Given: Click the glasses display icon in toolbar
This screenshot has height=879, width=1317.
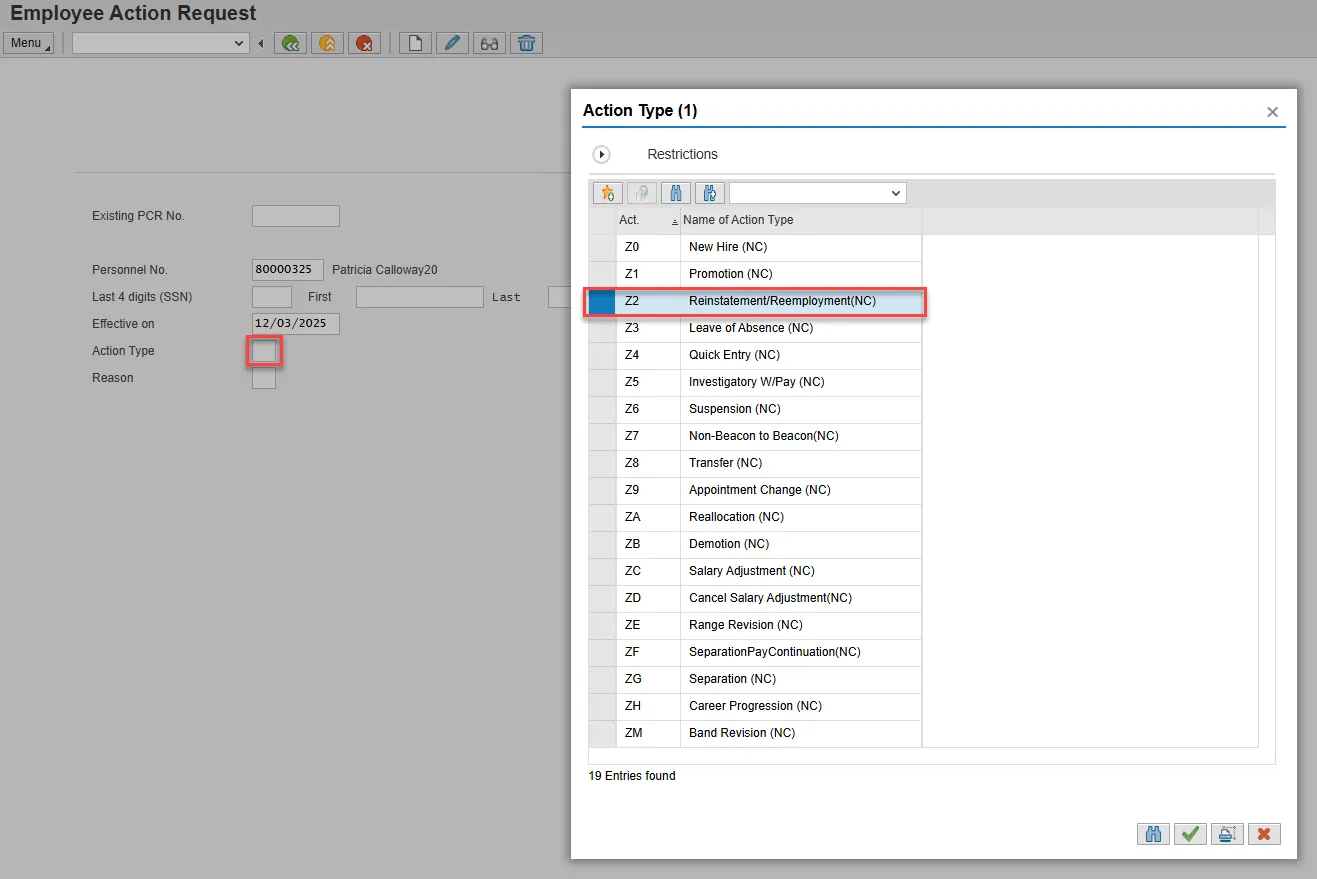Looking at the screenshot, I should (489, 43).
